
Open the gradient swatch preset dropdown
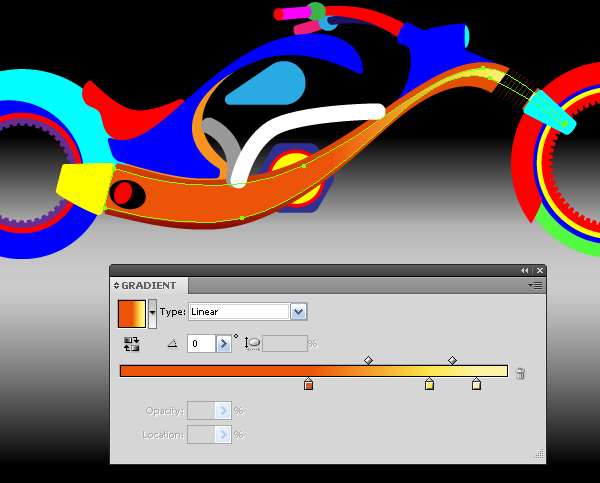152,313
